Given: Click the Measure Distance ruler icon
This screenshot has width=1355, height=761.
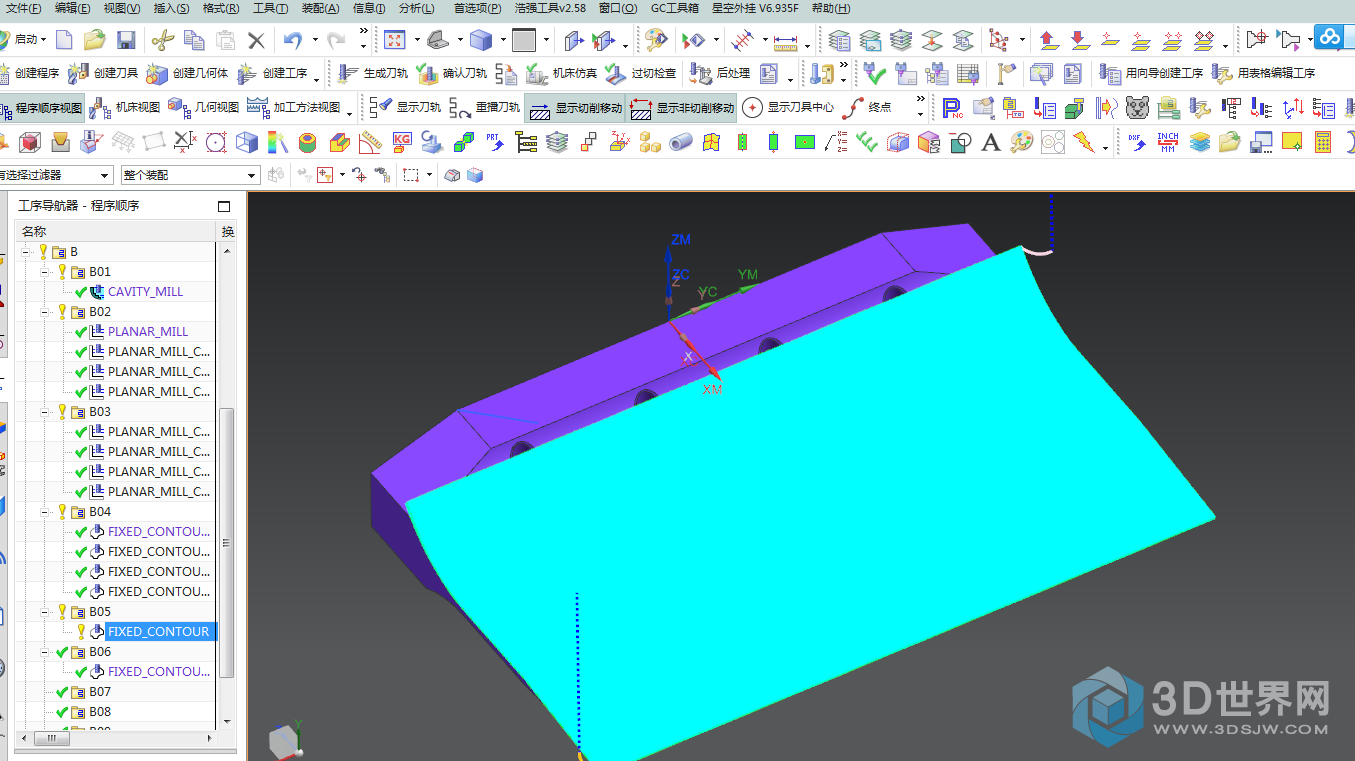Looking at the screenshot, I should pyautogui.click(x=786, y=41).
